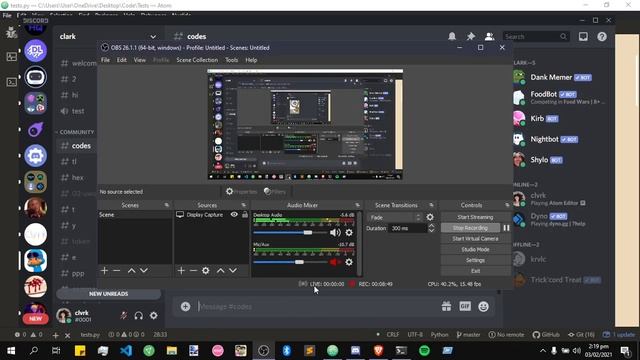Open the GIF picker
The height and width of the screenshot is (360, 640).
(x=465, y=307)
